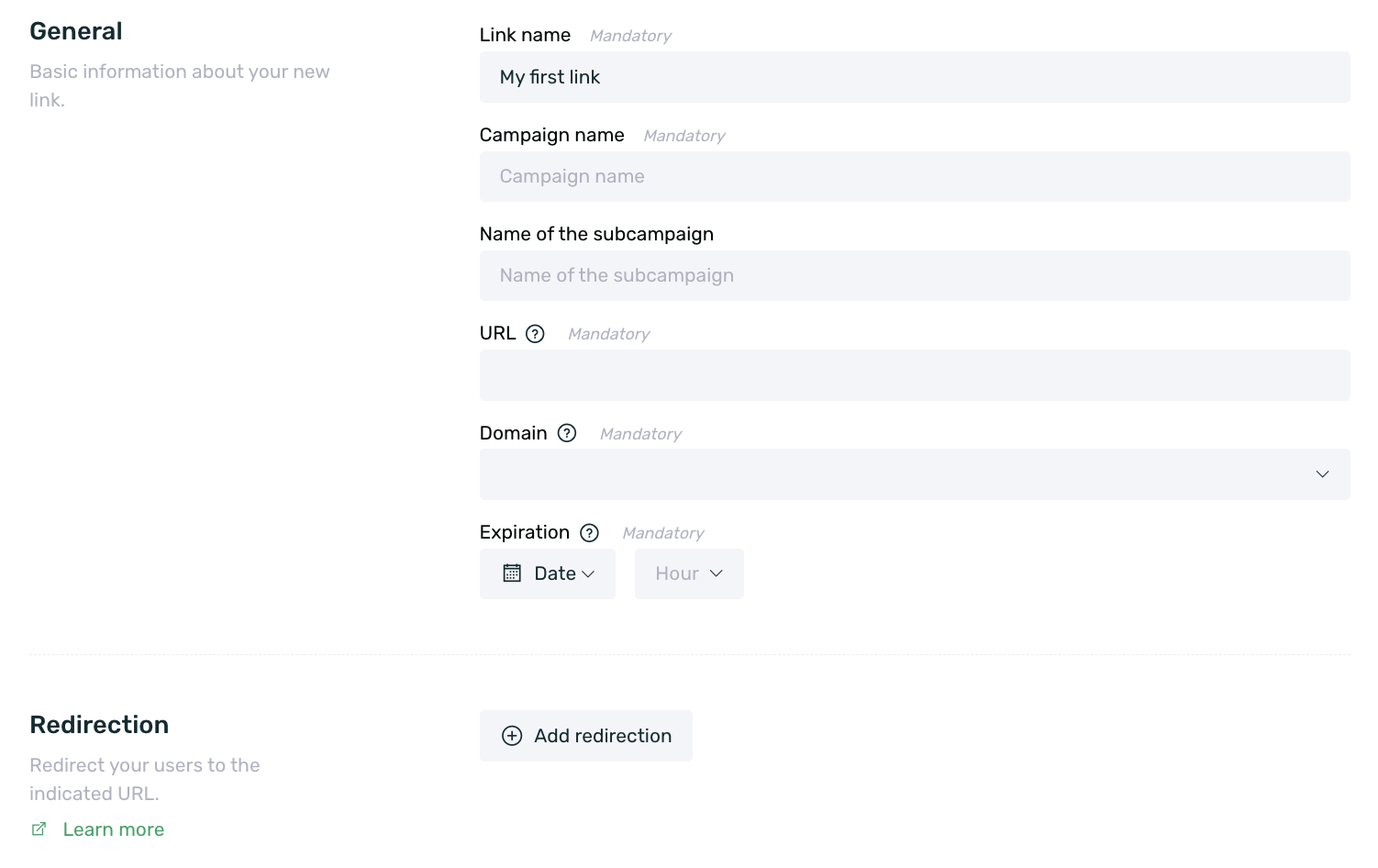Click the Domain help question-mark icon
Screen dimensions: 1378x868
coord(567,433)
